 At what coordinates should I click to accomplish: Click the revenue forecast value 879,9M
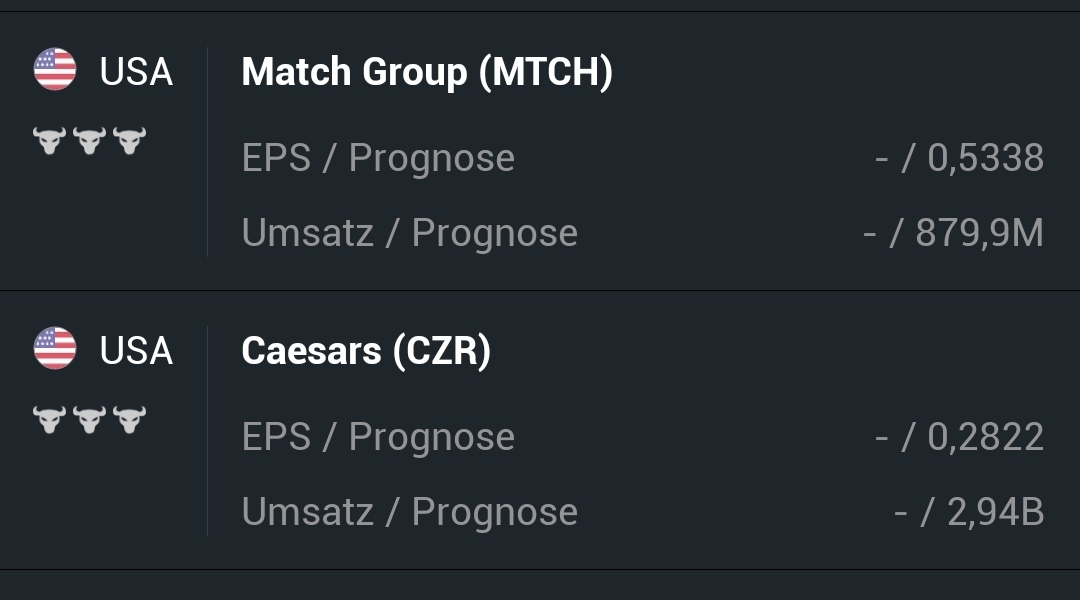pyautogui.click(x=979, y=233)
